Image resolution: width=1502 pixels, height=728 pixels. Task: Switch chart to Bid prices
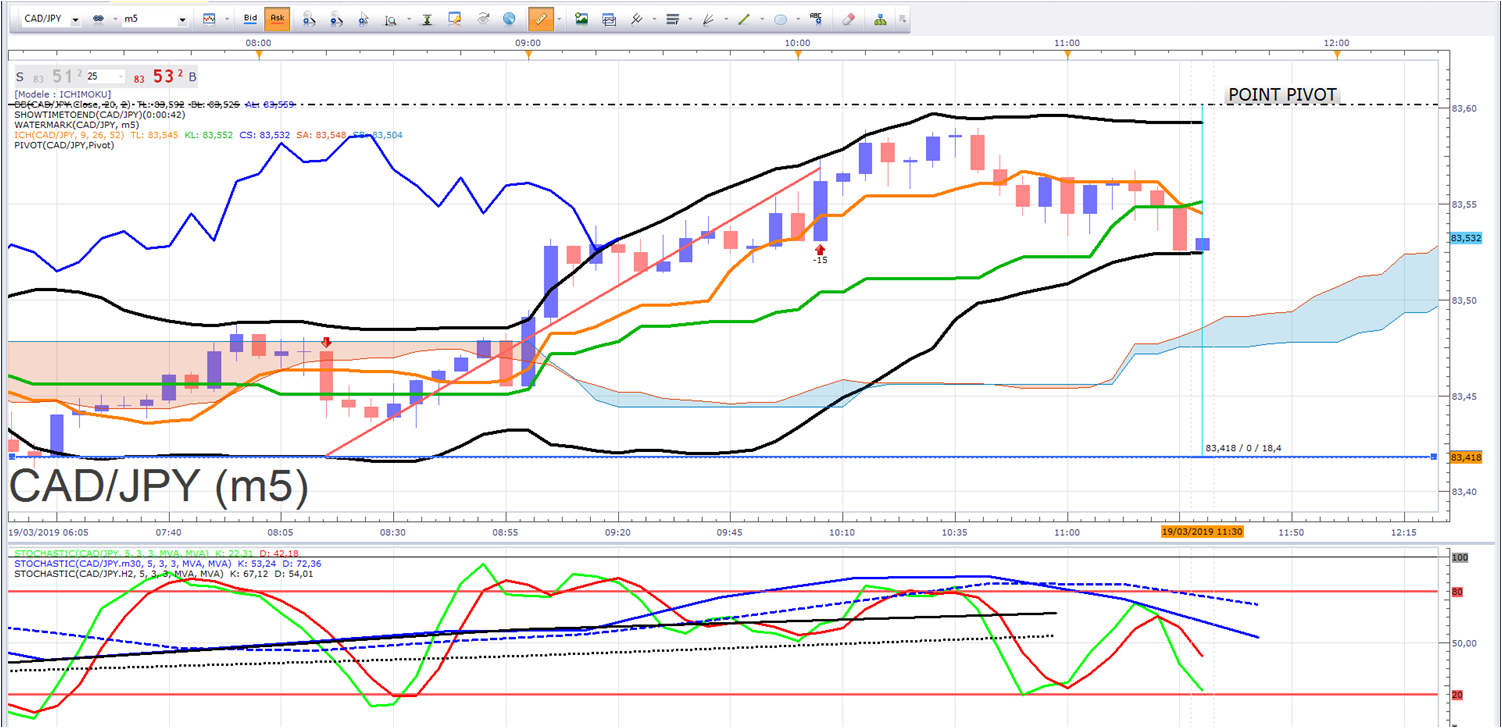pyautogui.click(x=251, y=19)
